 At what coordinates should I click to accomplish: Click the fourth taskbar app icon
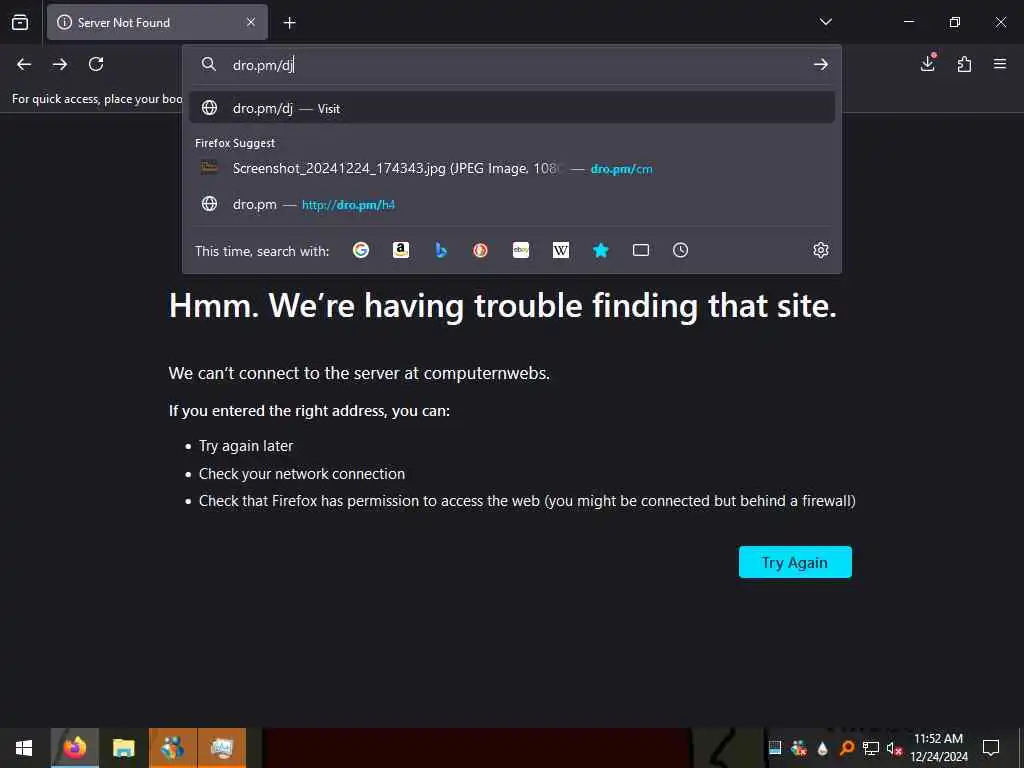coord(222,748)
